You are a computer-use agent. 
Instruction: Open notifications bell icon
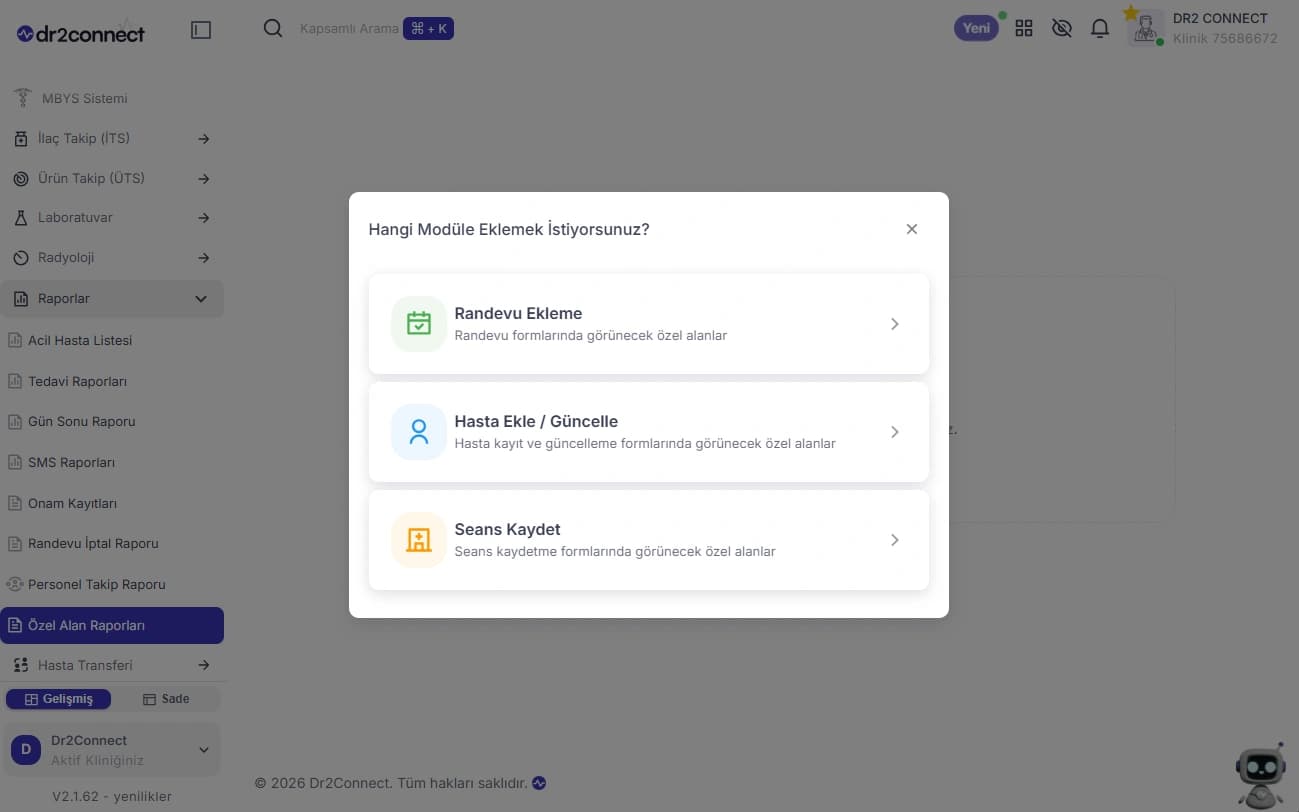1099,29
